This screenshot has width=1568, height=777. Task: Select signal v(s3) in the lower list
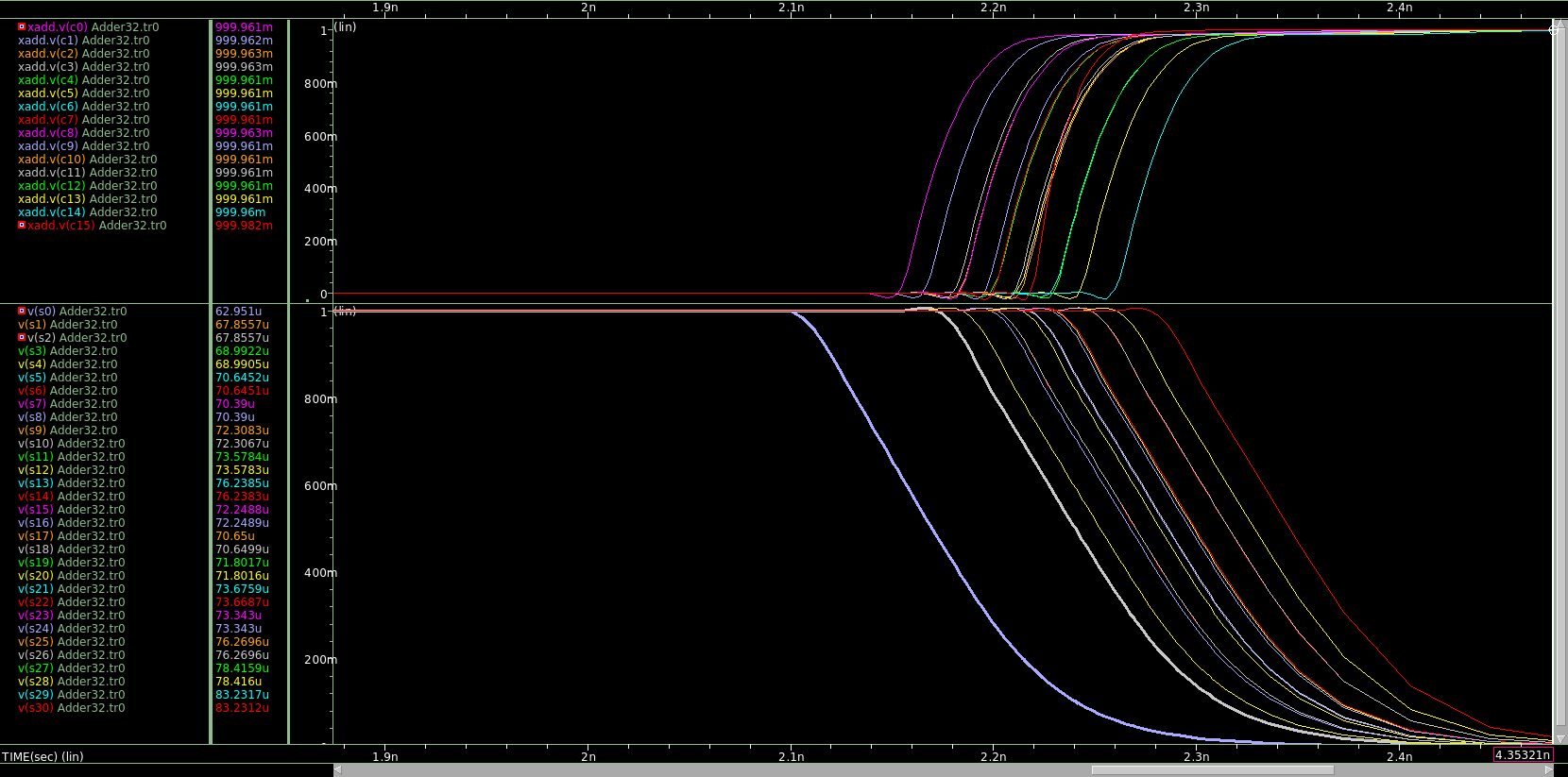click(x=67, y=351)
